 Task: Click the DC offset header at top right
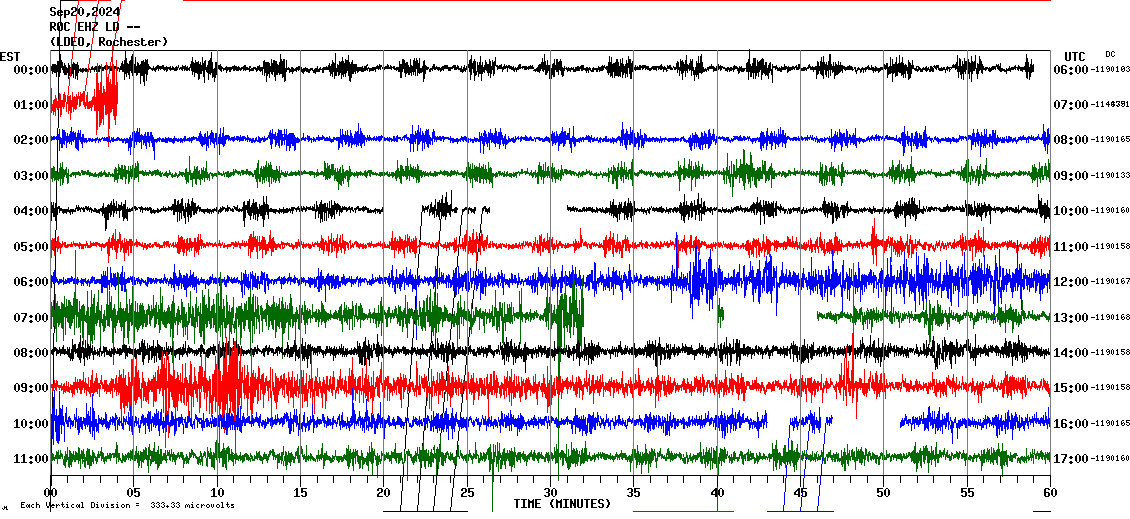pos(1110,54)
